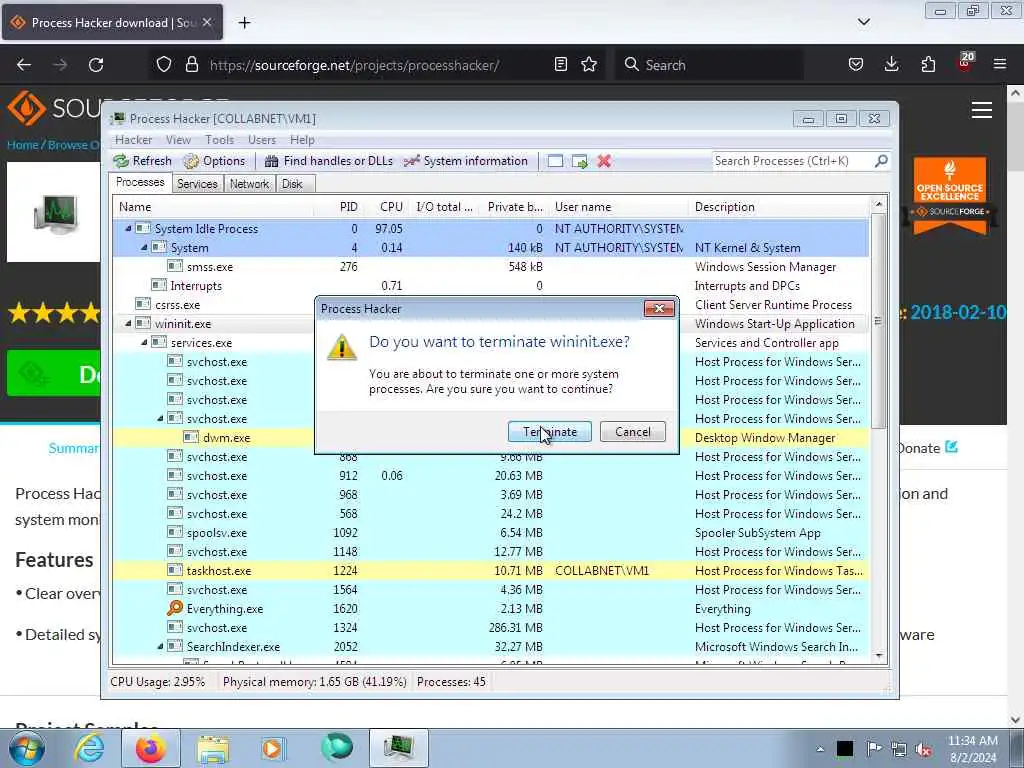Open the Firefox extensions puzzle icon
Screen dimensions: 1024x768
(928, 64)
